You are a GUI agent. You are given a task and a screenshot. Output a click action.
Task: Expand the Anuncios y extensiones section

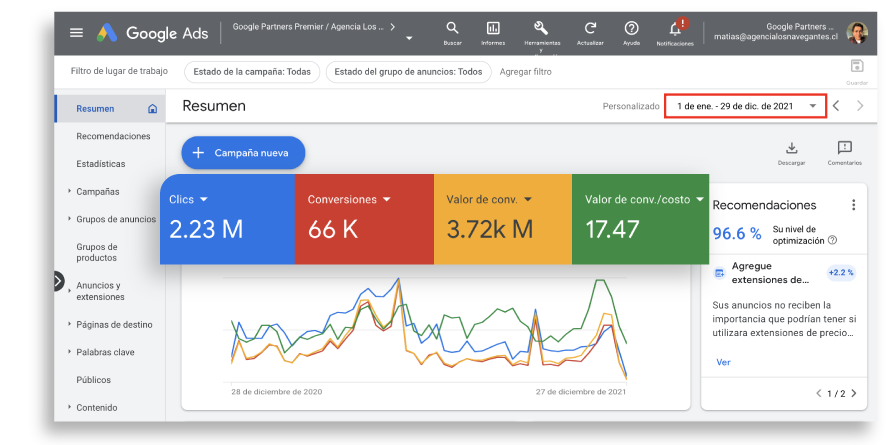click(70, 291)
